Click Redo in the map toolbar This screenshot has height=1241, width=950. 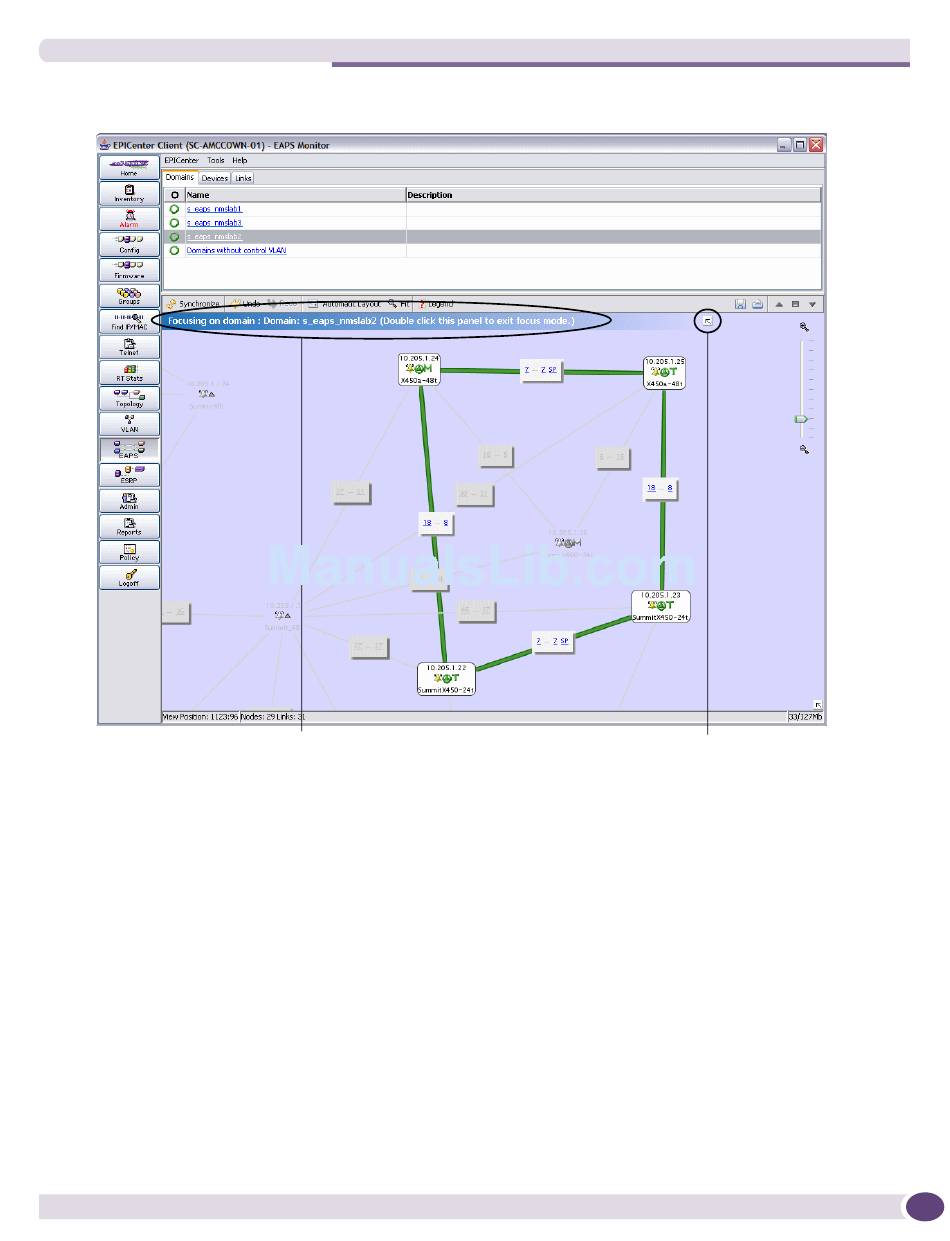[x=282, y=304]
